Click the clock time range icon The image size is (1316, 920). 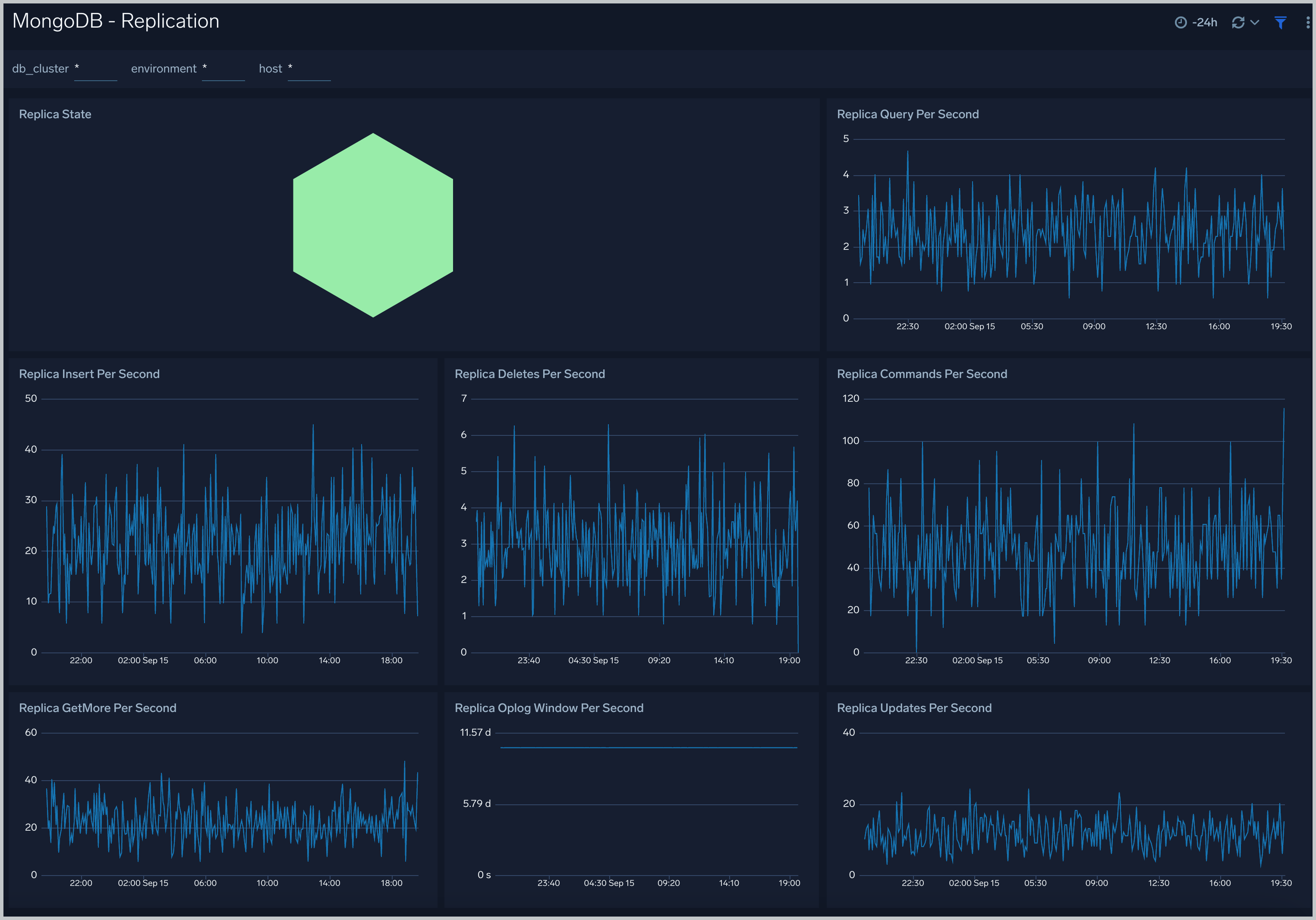(x=1181, y=22)
